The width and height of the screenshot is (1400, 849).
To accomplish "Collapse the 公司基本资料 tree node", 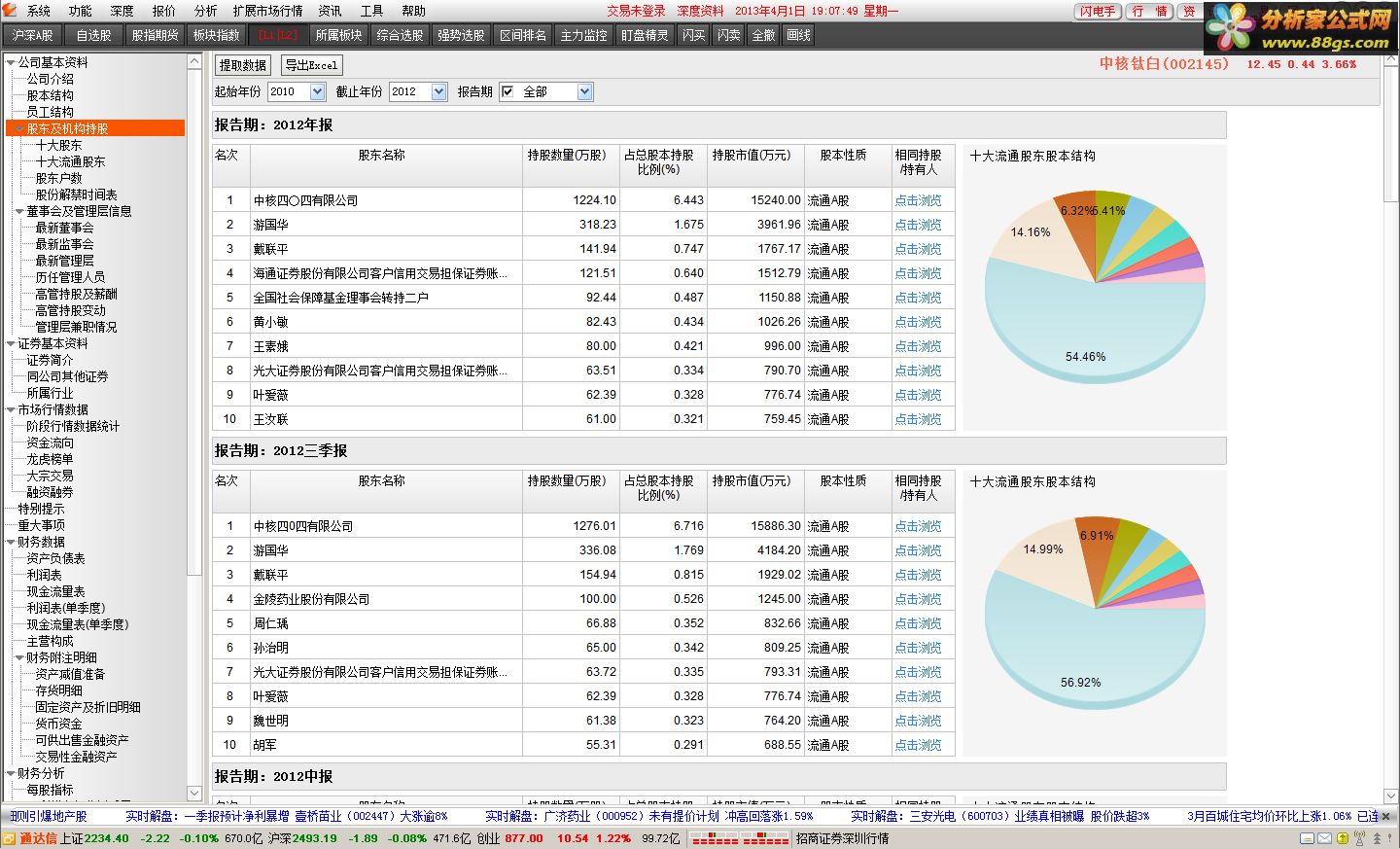I will point(11,62).
